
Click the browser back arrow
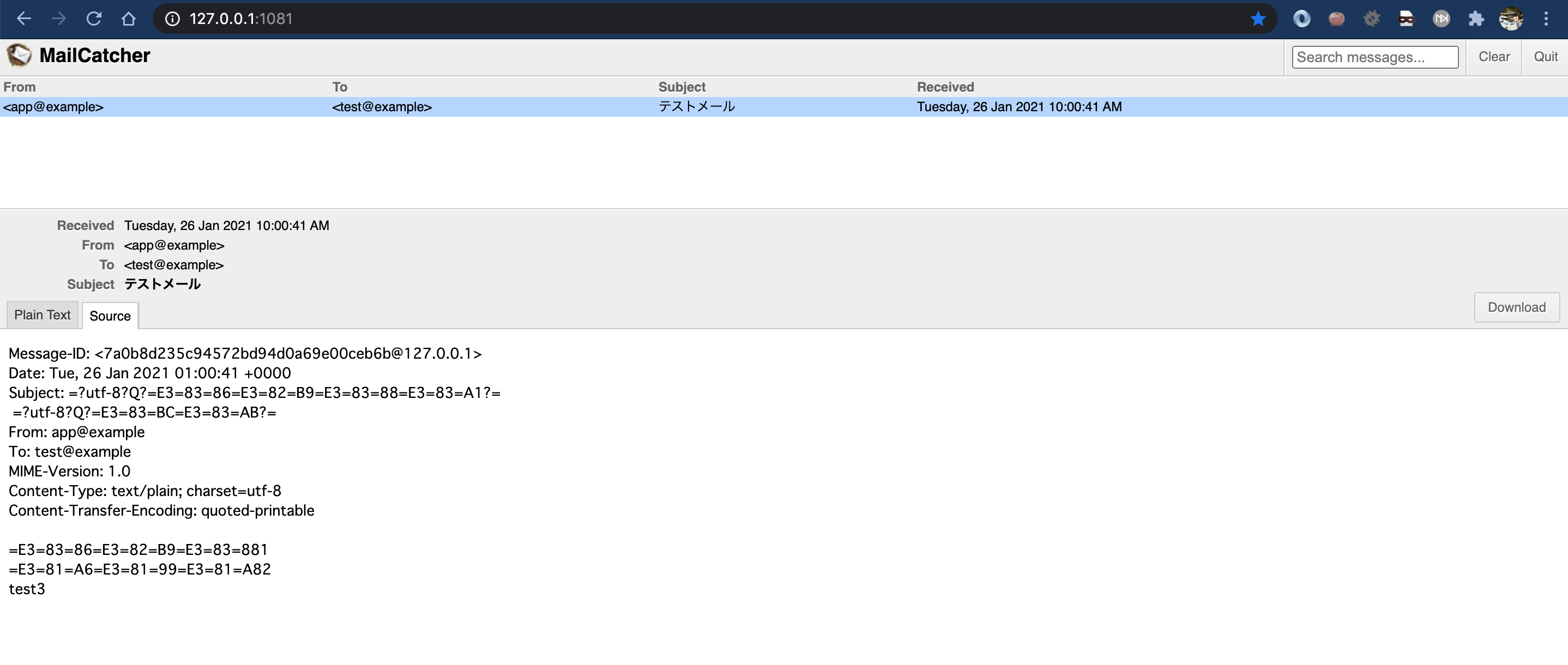click(x=24, y=19)
